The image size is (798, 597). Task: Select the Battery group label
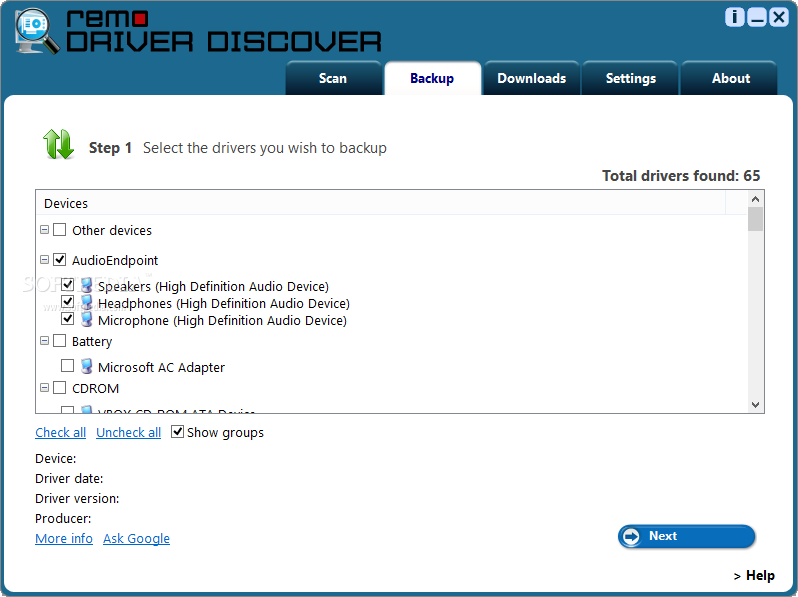point(92,341)
